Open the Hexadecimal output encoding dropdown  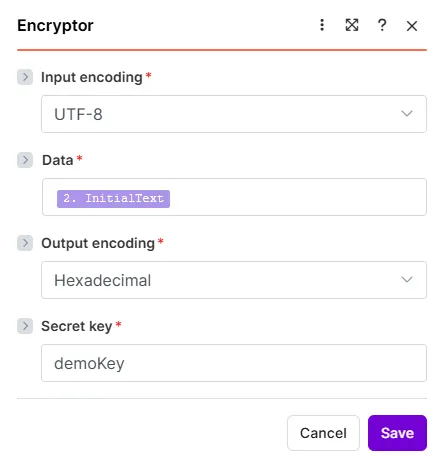pos(234,280)
